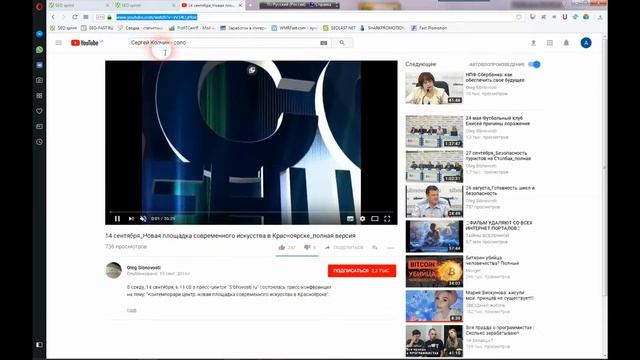This screenshot has width=640, height=360.
Task: Switch to the second SEO sprint tab
Action: [x=145, y=5]
